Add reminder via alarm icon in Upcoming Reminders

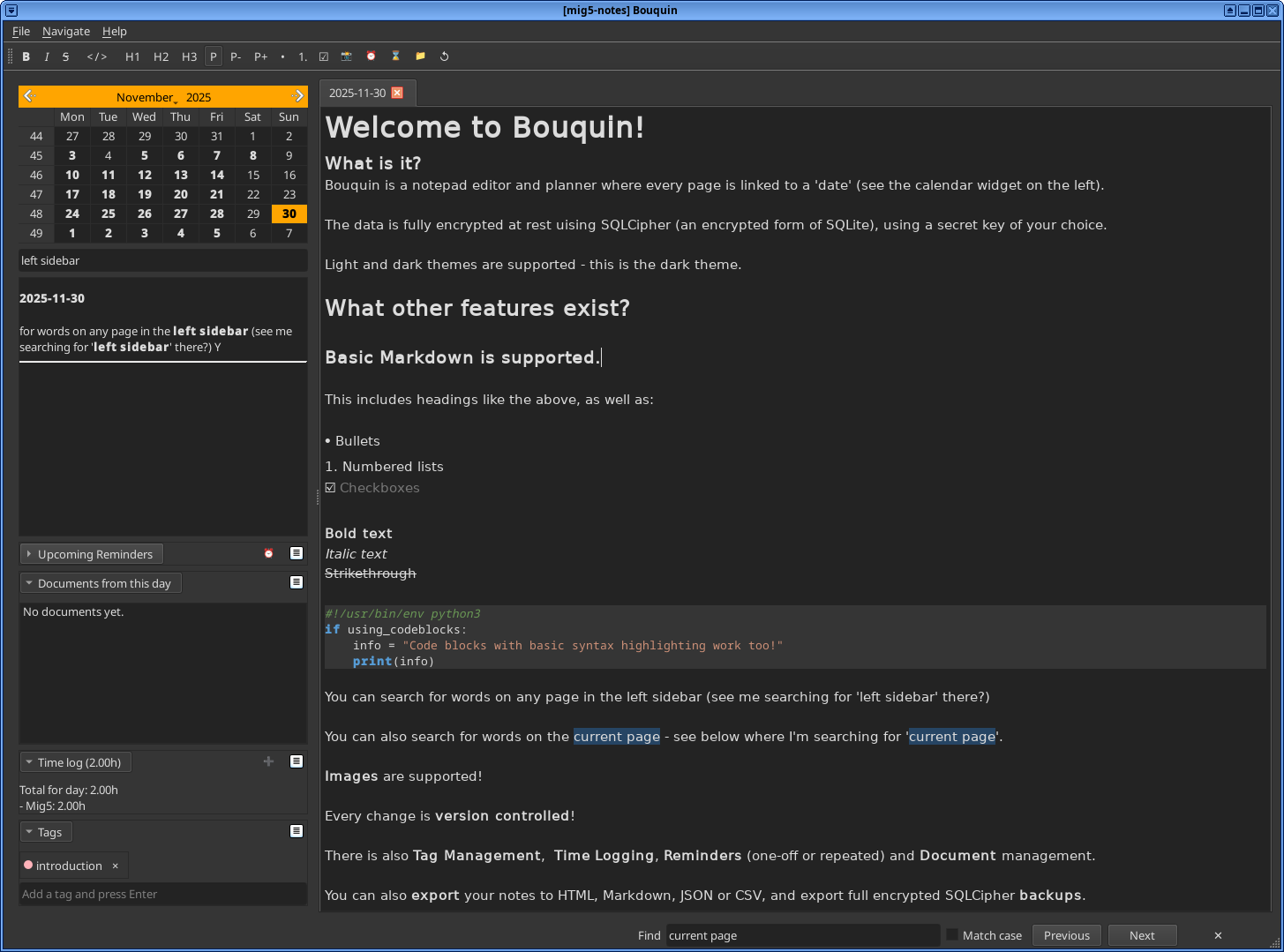pyautogui.click(x=268, y=554)
